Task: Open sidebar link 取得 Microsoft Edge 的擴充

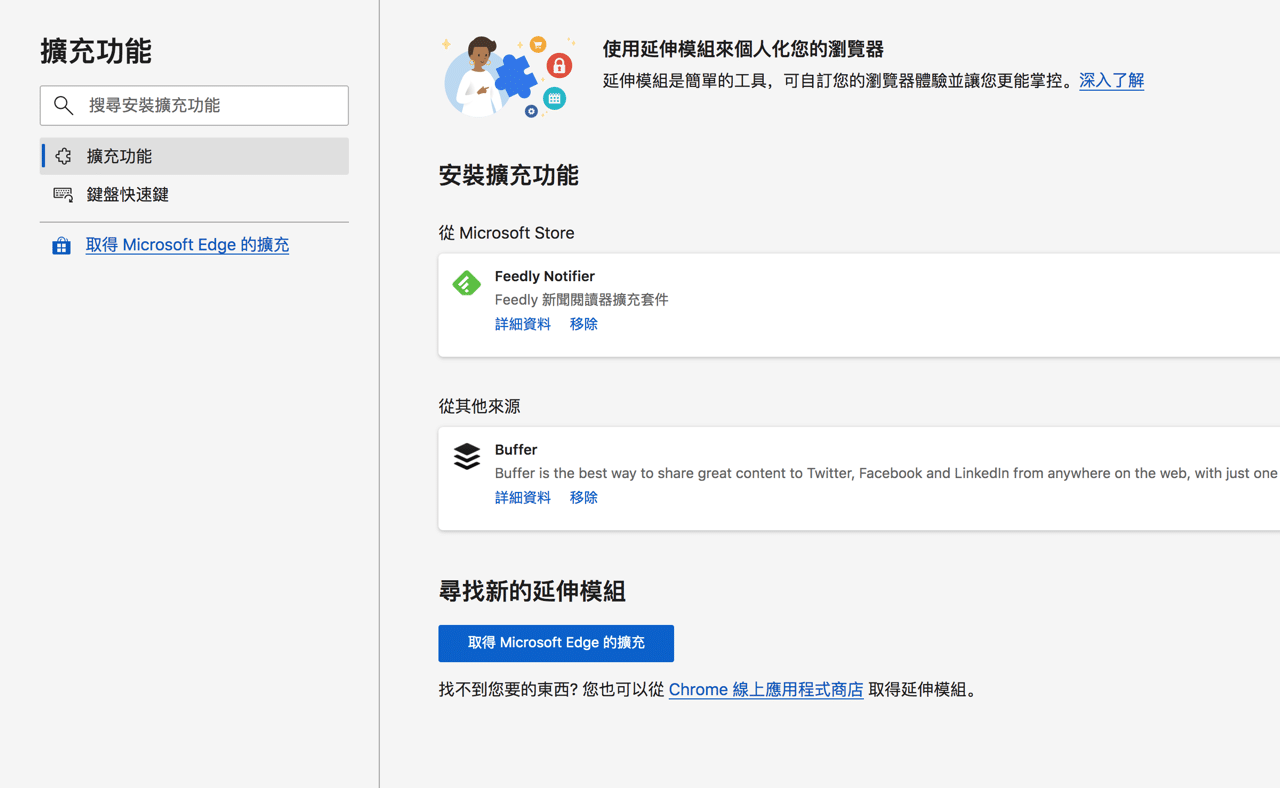Action: tap(187, 245)
